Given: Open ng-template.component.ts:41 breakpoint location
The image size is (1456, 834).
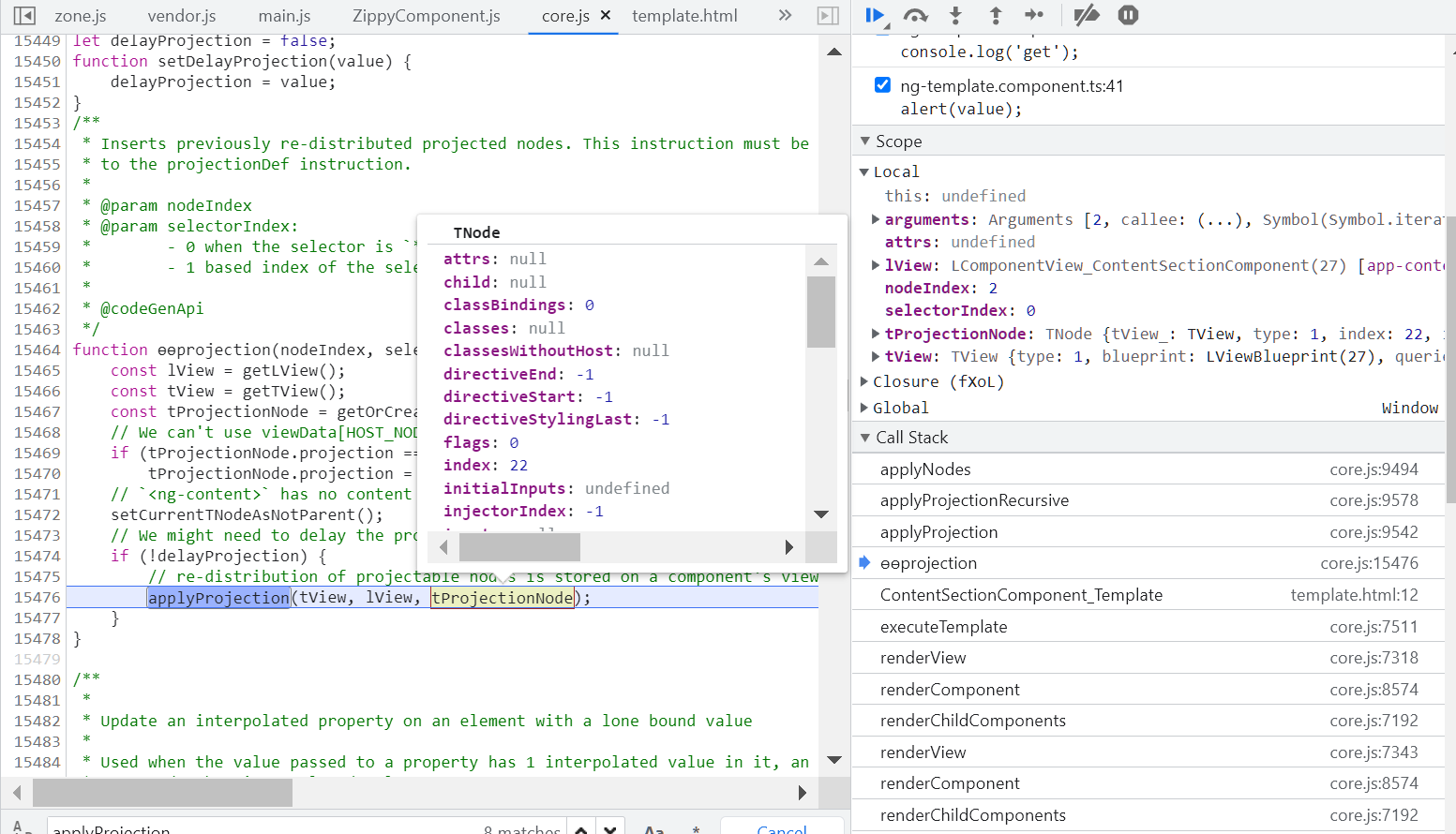Looking at the screenshot, I should point(1012,86).
